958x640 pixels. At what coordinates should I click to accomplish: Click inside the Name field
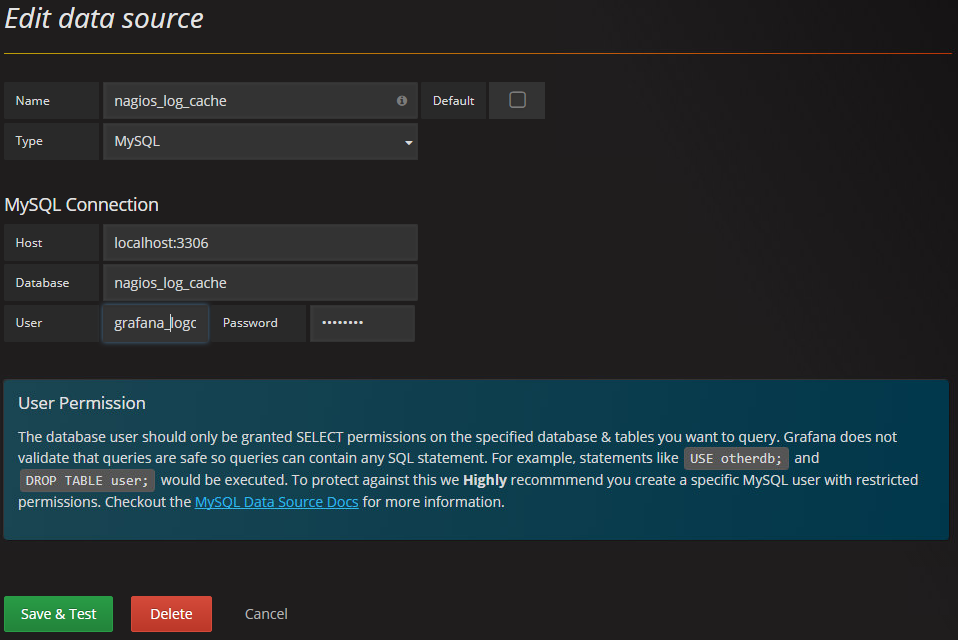pos(250,100)
